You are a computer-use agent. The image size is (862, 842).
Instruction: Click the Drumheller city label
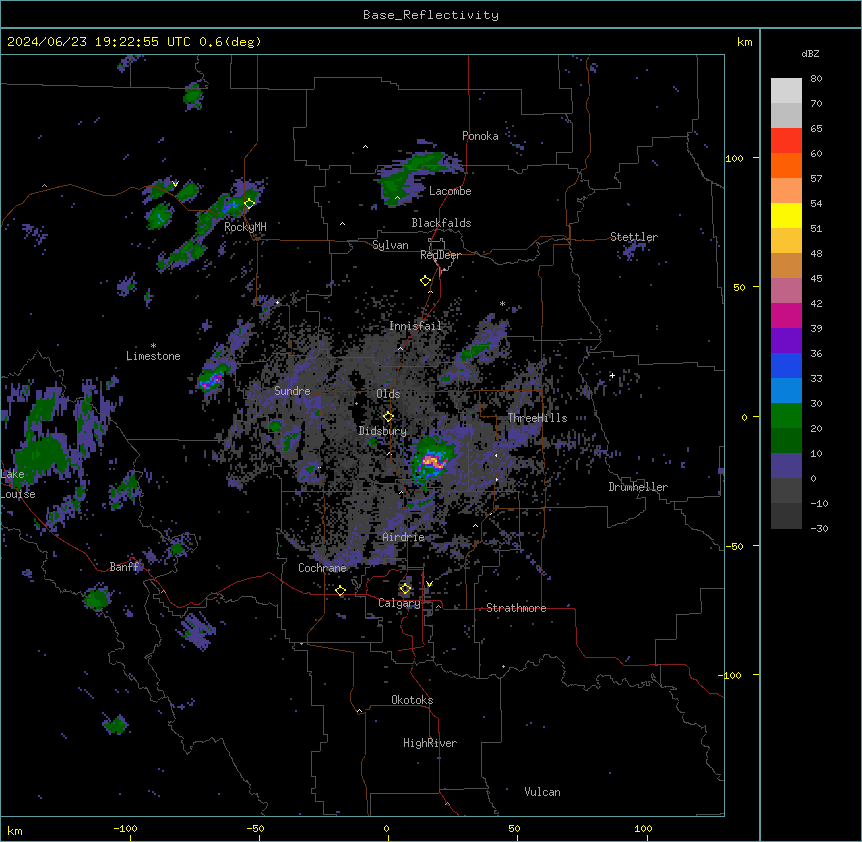point(638,487)
